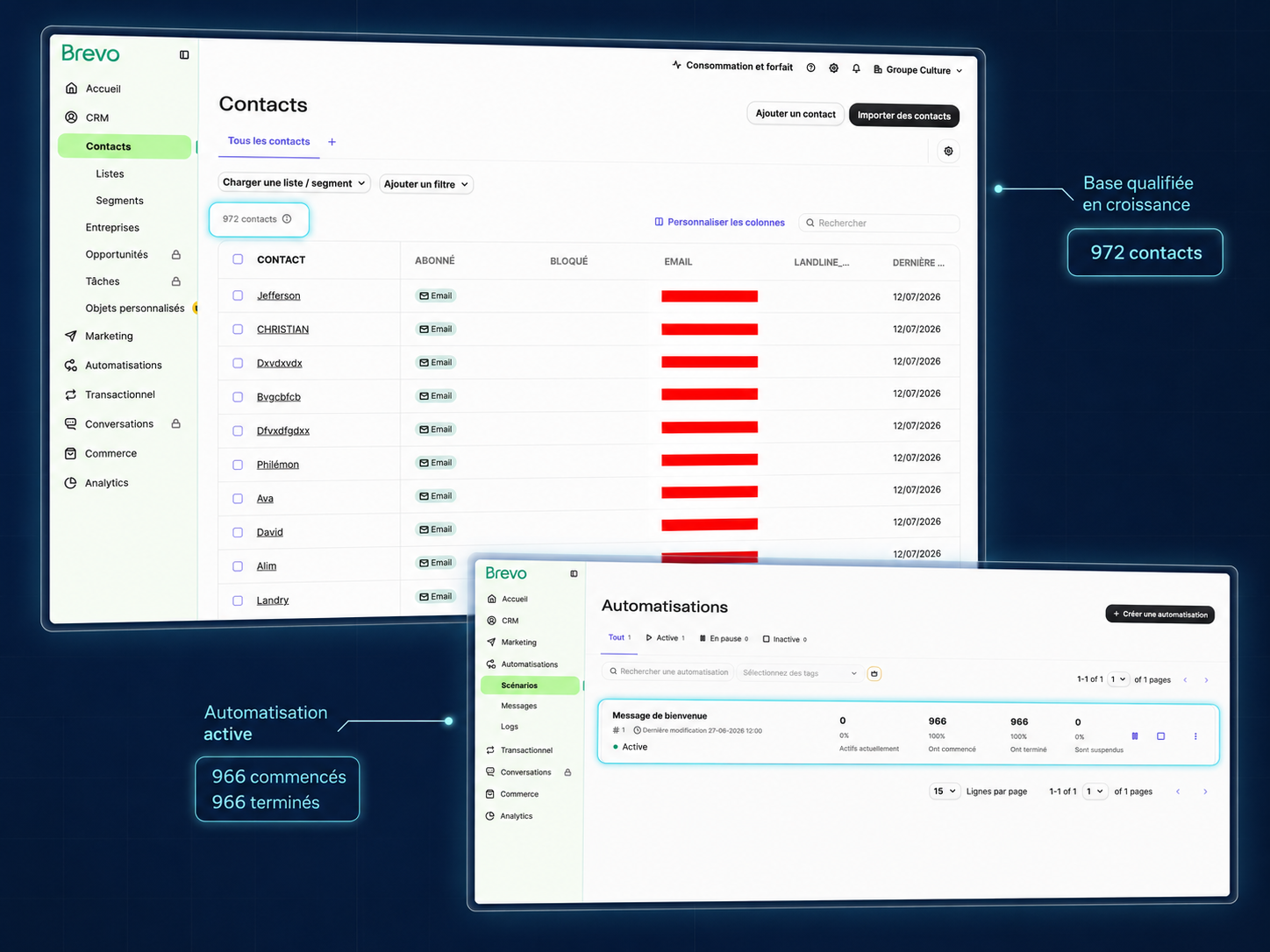Open Scénarios in the Automatisations sidebar

click(530, 686)
